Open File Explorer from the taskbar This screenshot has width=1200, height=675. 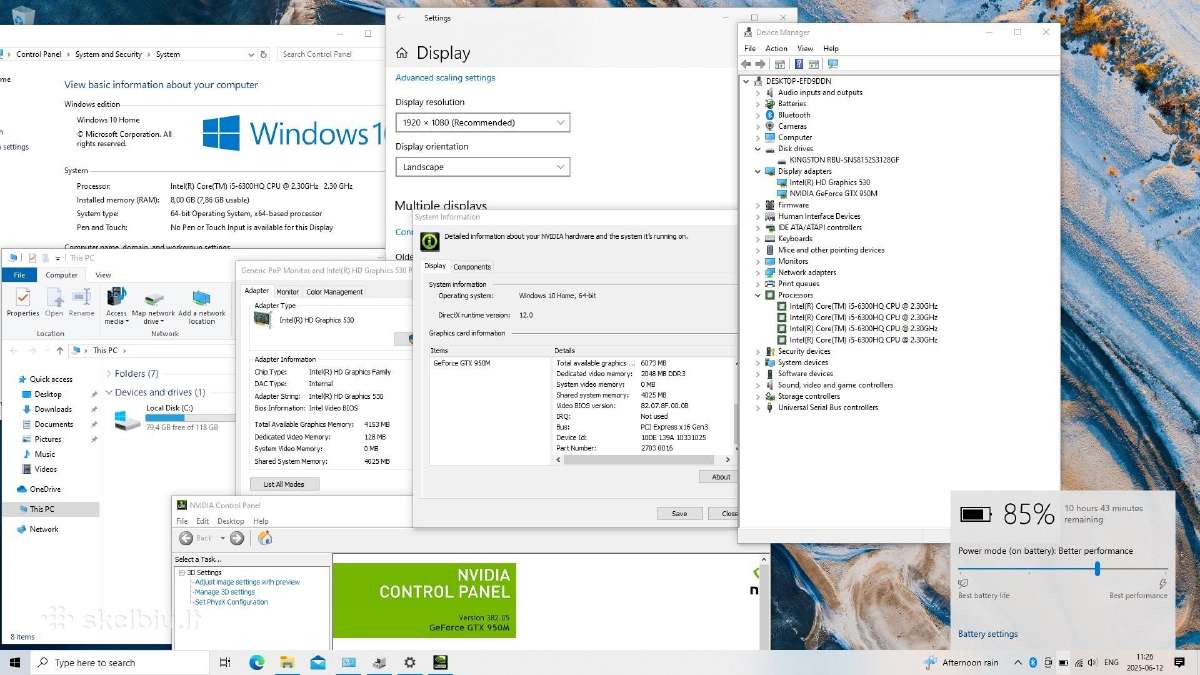(287, 662)
